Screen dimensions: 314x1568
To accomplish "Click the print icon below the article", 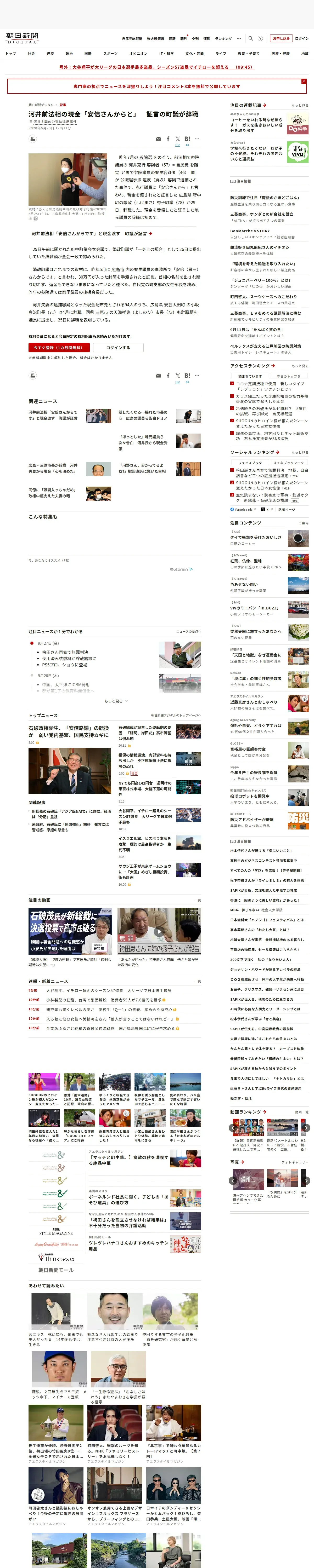I will tap(33, 376).
